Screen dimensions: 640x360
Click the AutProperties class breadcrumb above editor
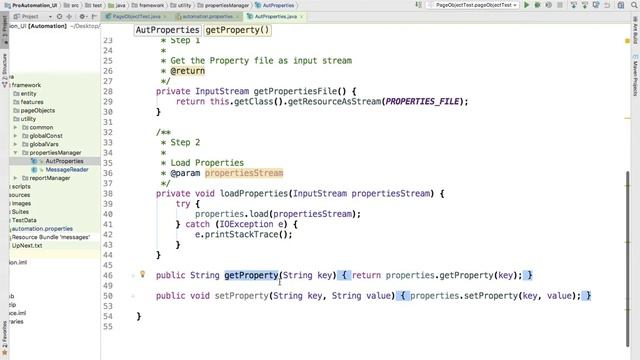[167, 30]
